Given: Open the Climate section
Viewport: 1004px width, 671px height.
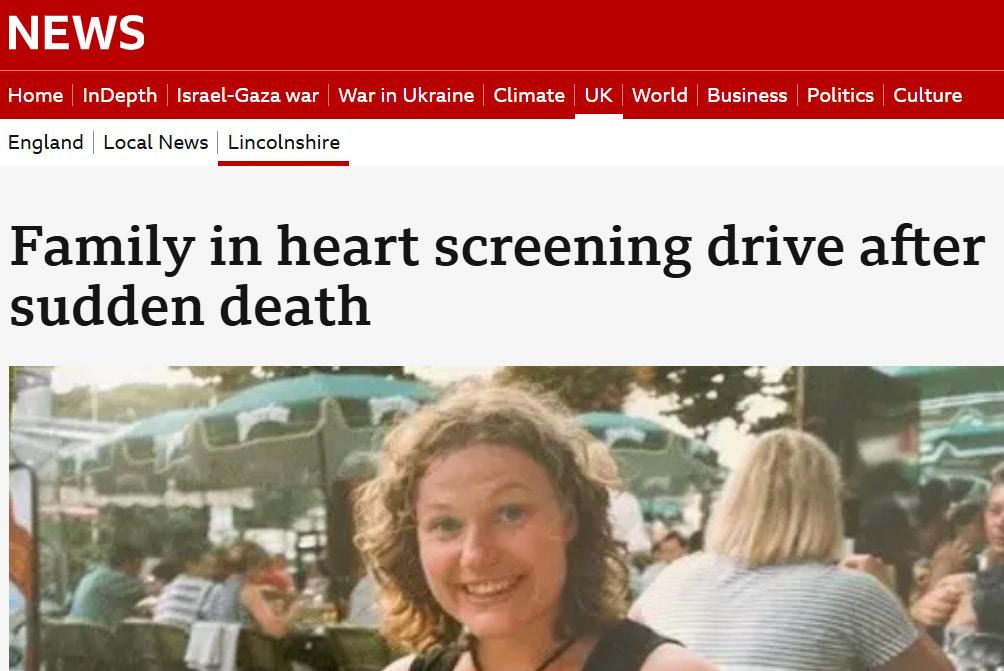Looking at the screenshot, I should 529,95.
